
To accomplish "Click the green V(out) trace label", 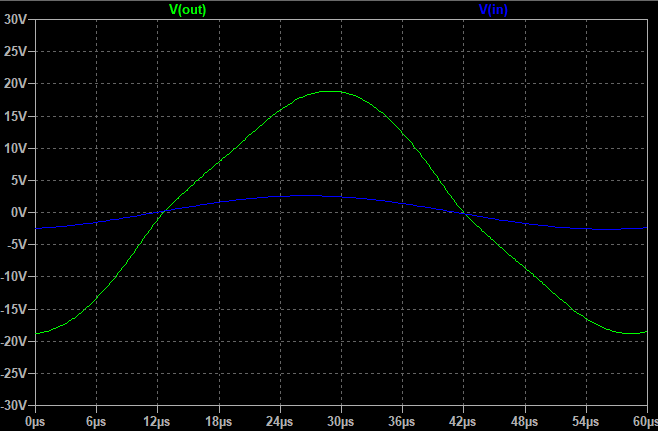I will tap(187, 9).
